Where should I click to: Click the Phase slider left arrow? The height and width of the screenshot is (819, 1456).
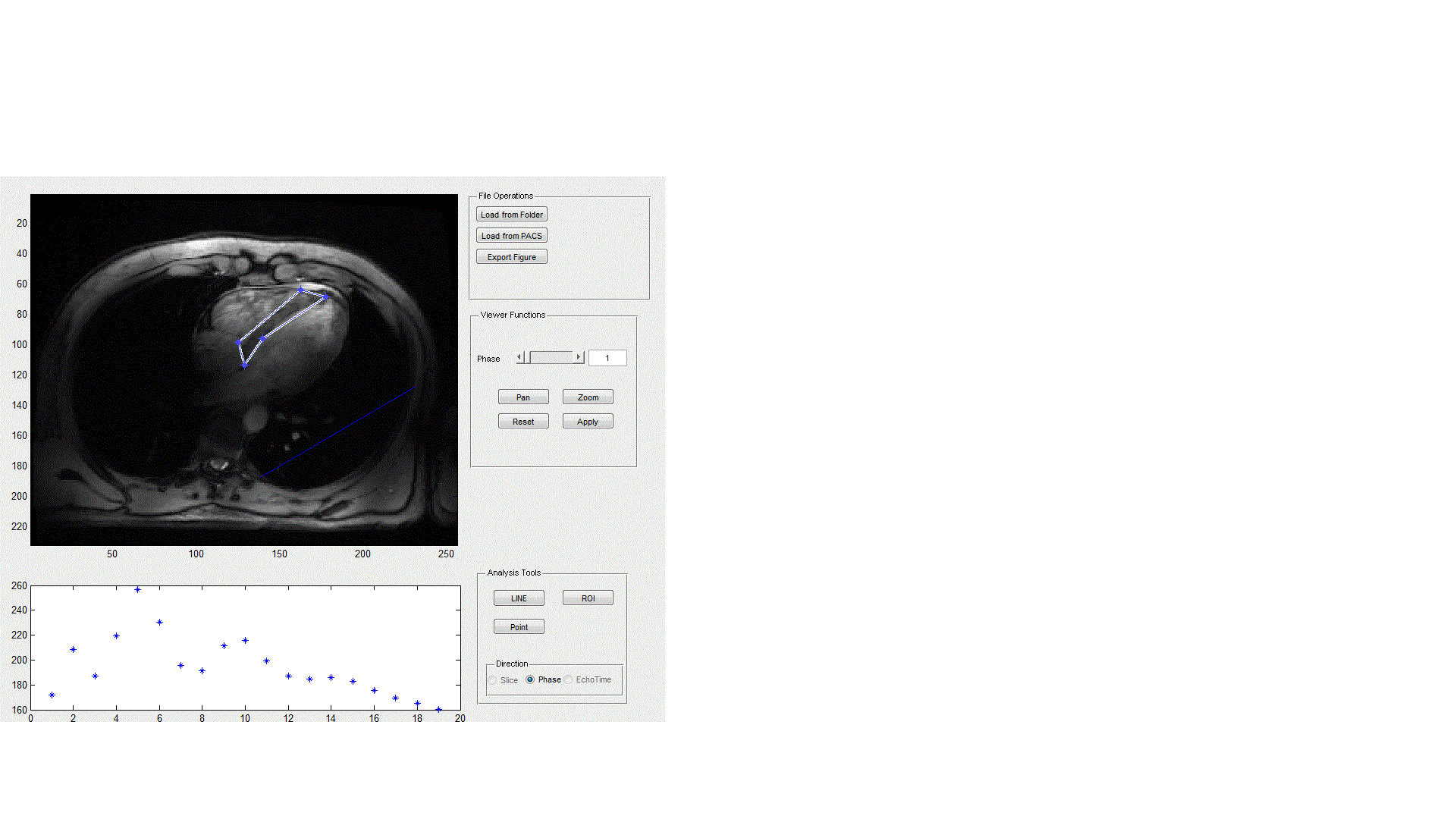click(x=519, y=357)
